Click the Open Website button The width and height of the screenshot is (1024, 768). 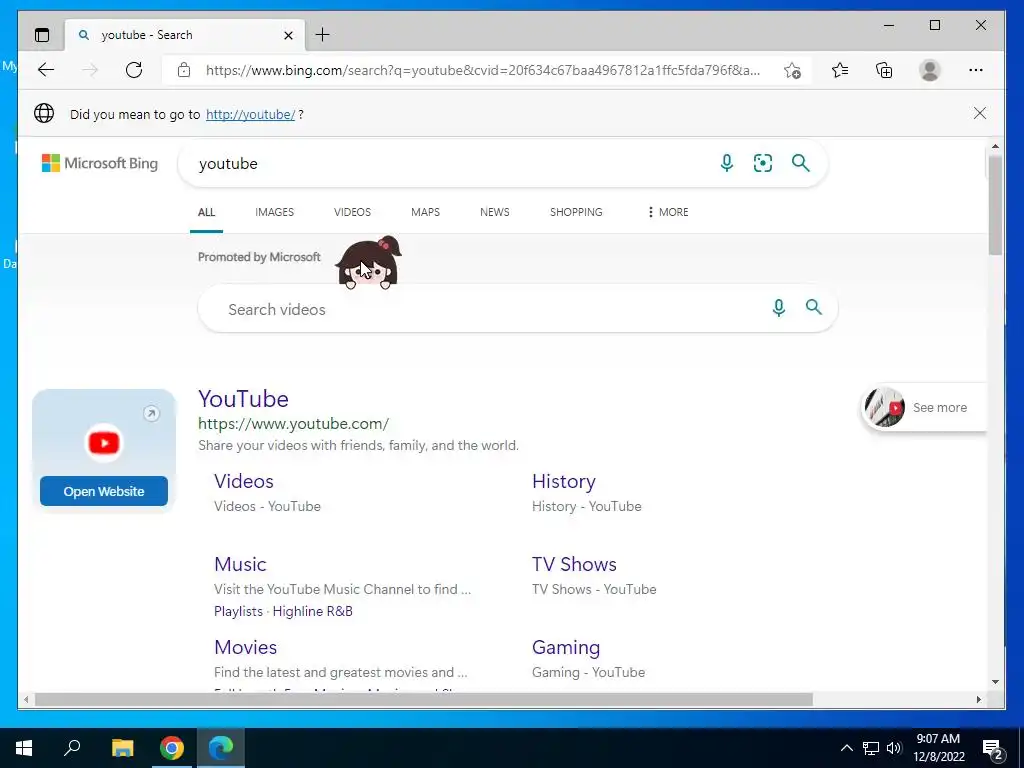tap(104, 491)
